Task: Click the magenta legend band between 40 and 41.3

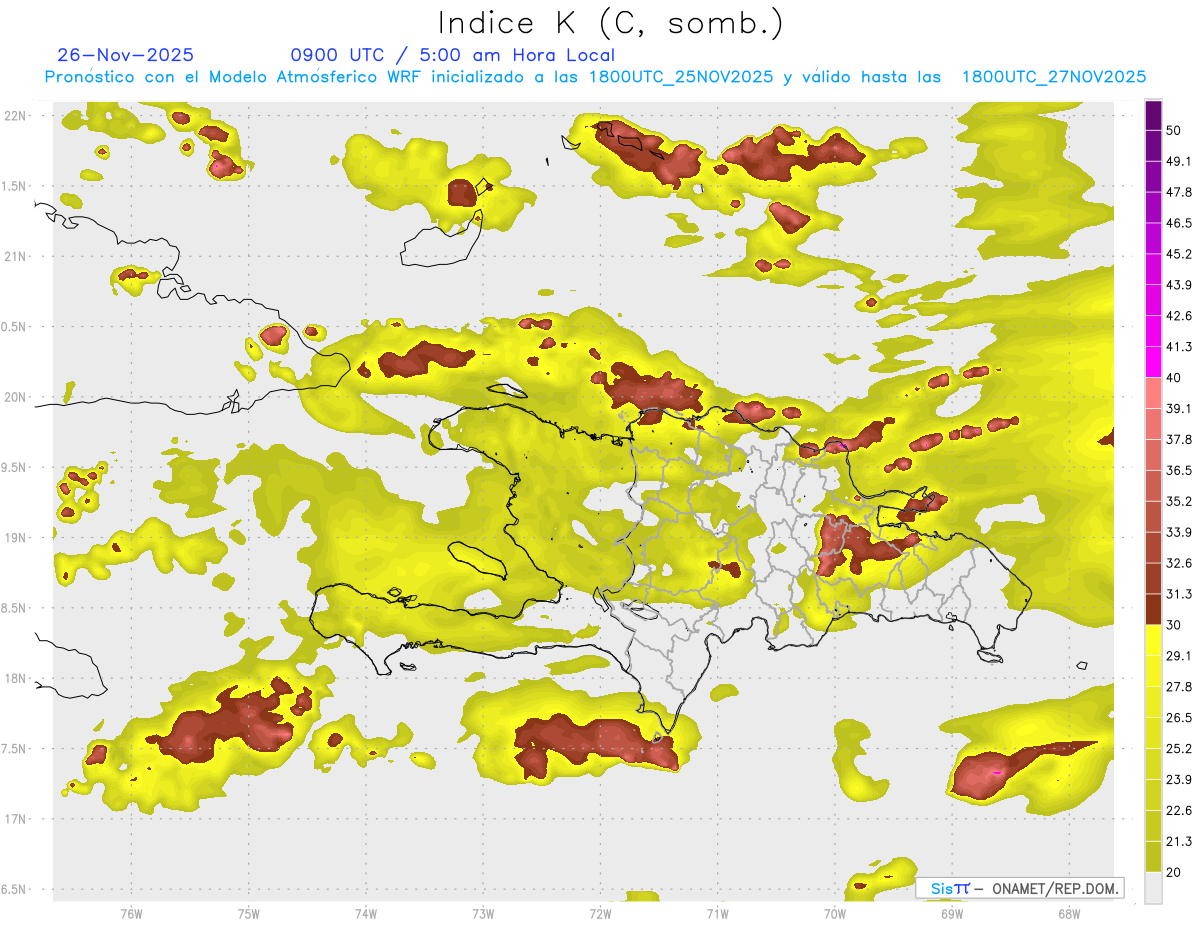Action: click(1153, 362)
